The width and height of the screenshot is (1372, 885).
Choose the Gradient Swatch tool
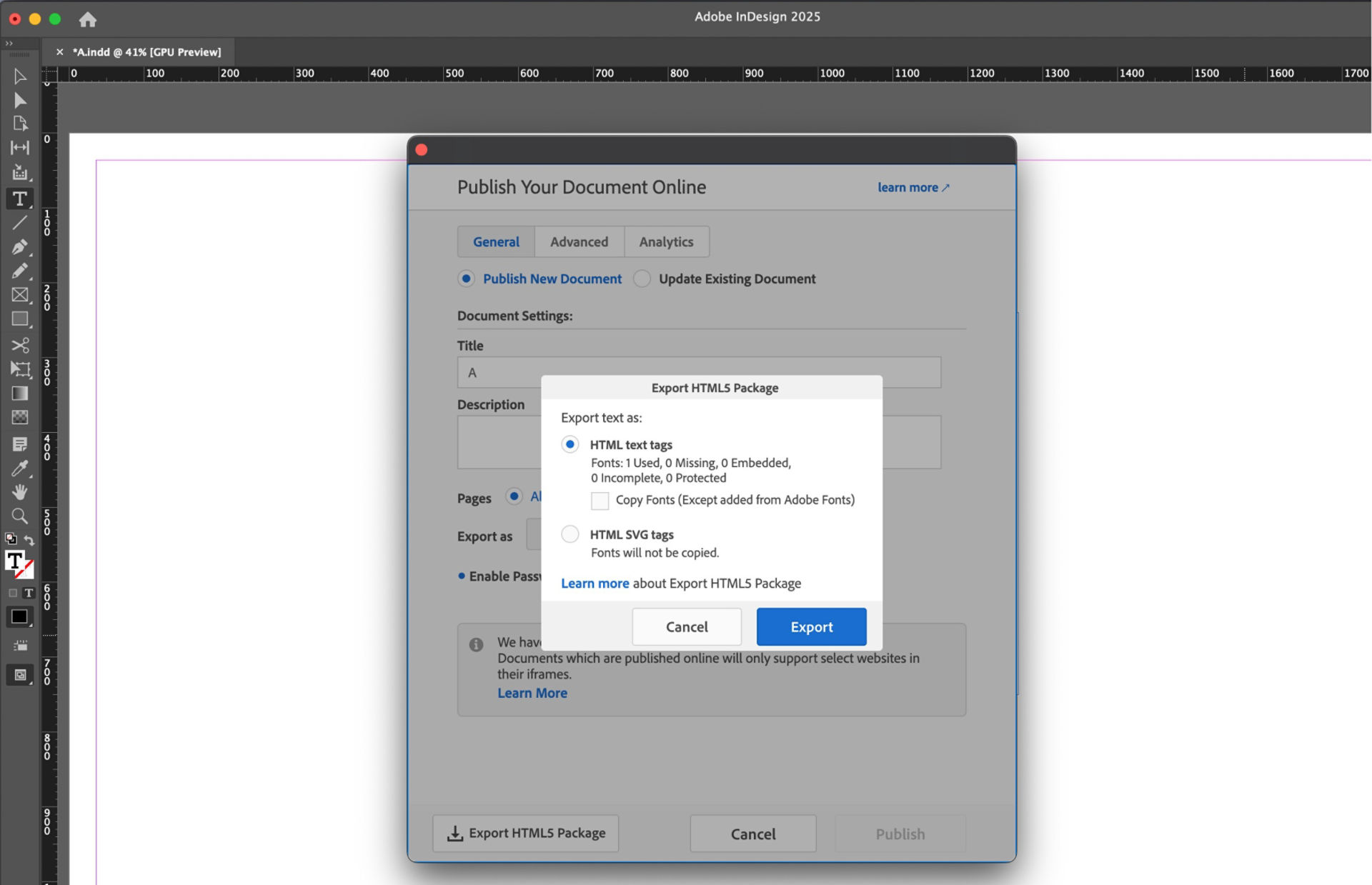(19, 394)
